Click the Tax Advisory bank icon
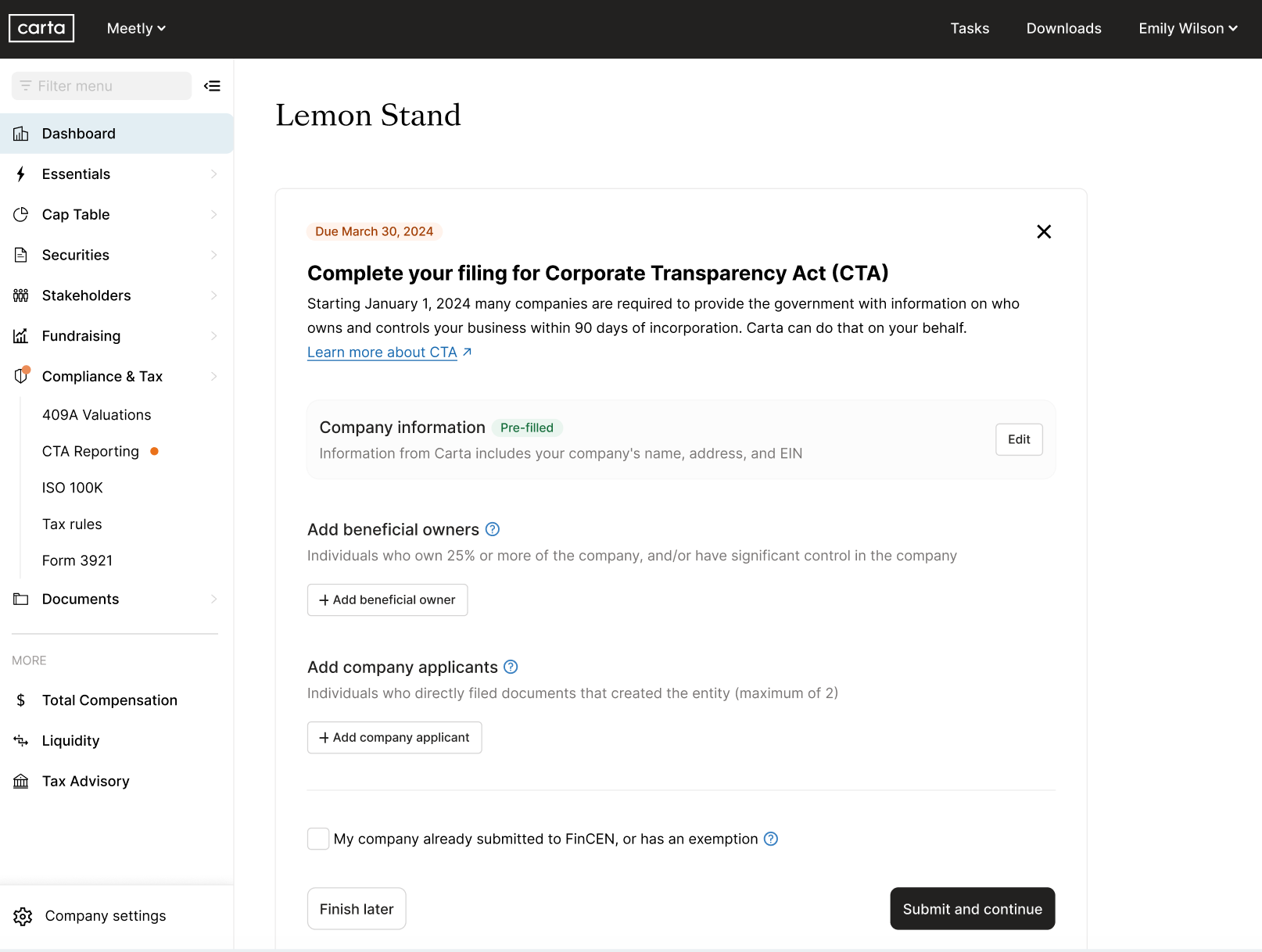This screenshot has height=952, width=1262. [x=21, y=781]
